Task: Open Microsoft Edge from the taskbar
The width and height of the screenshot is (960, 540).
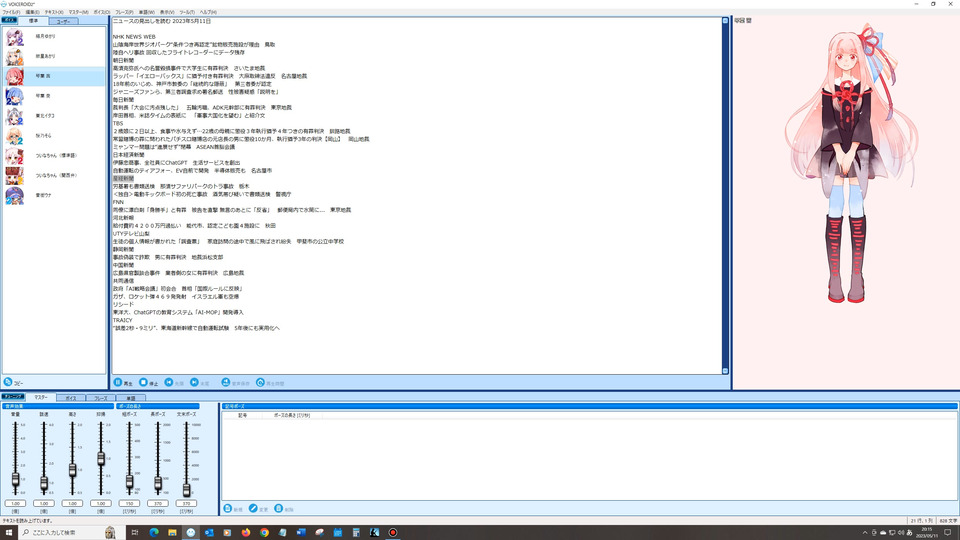Action: [154, 533]
